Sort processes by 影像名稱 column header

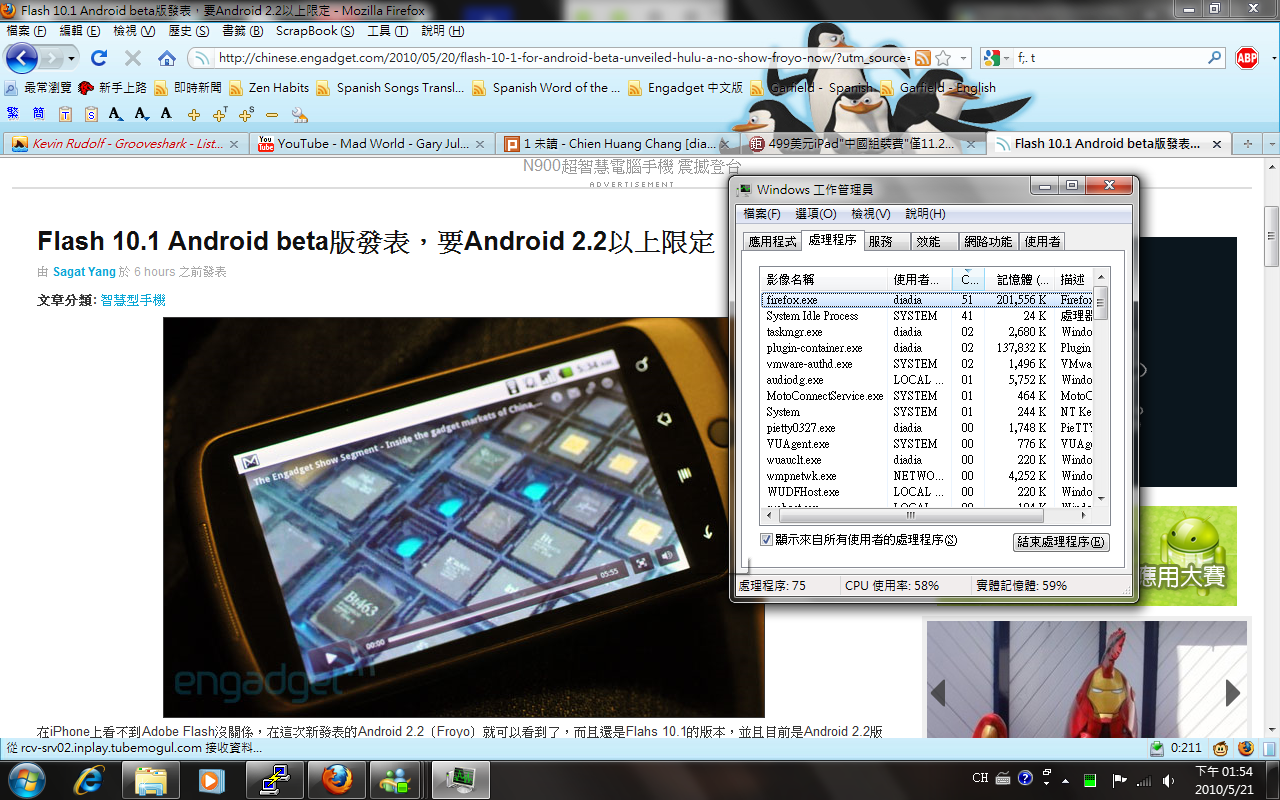(x=824, y=279)
